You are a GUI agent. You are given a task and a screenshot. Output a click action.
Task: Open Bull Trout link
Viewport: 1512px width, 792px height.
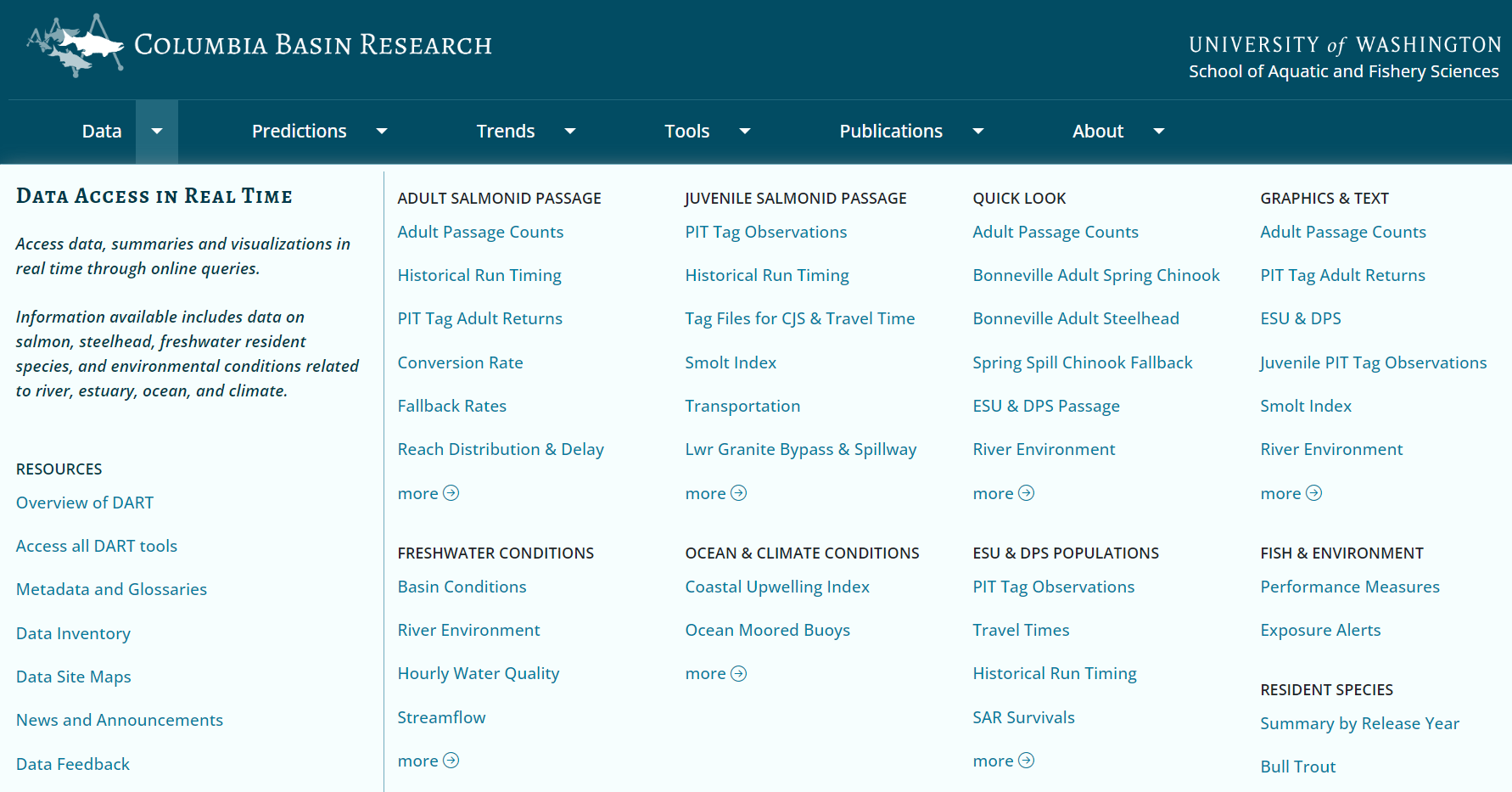1298,767
